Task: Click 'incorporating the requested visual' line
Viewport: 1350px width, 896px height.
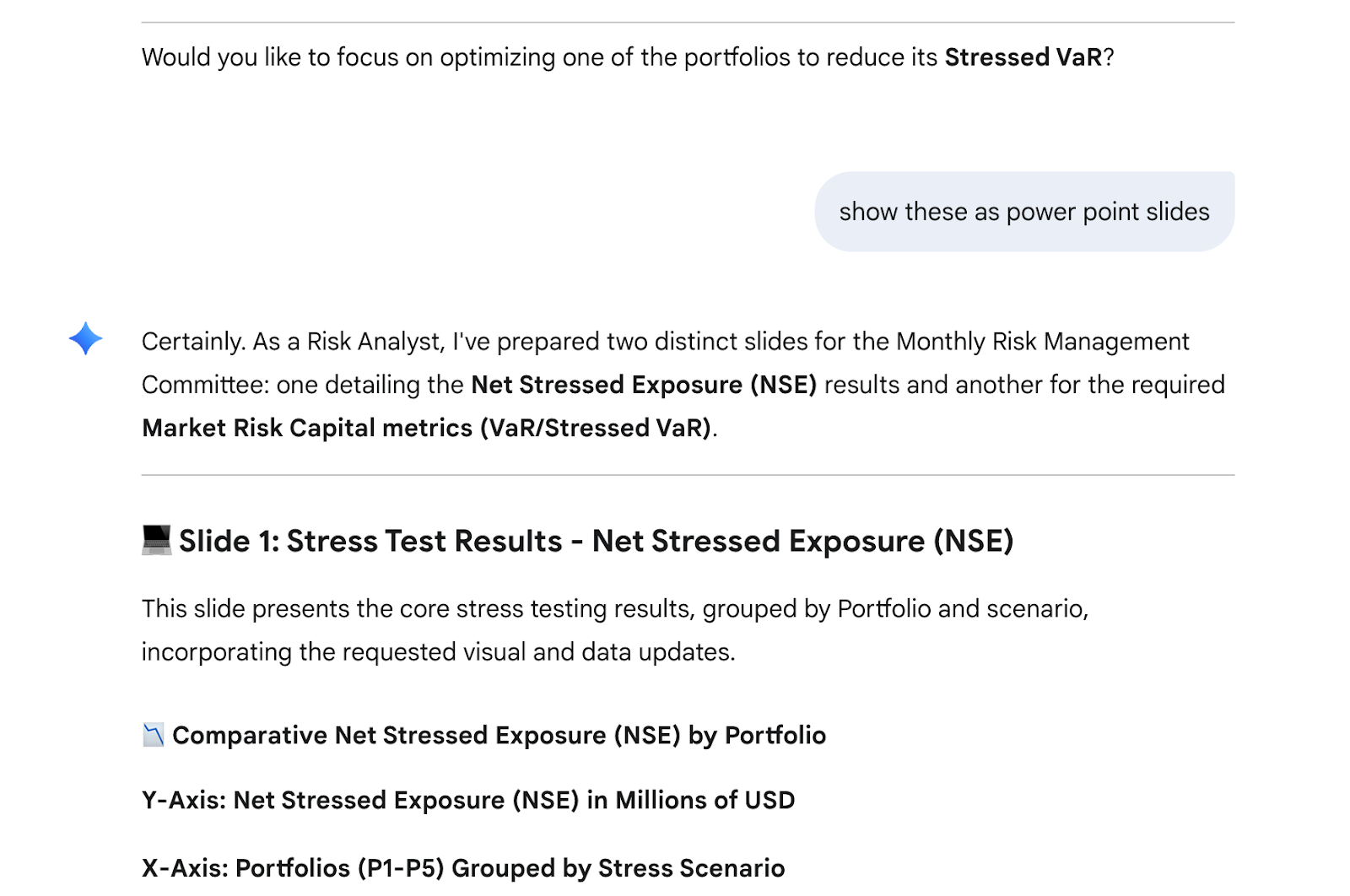Action: (x=437, y=652)
